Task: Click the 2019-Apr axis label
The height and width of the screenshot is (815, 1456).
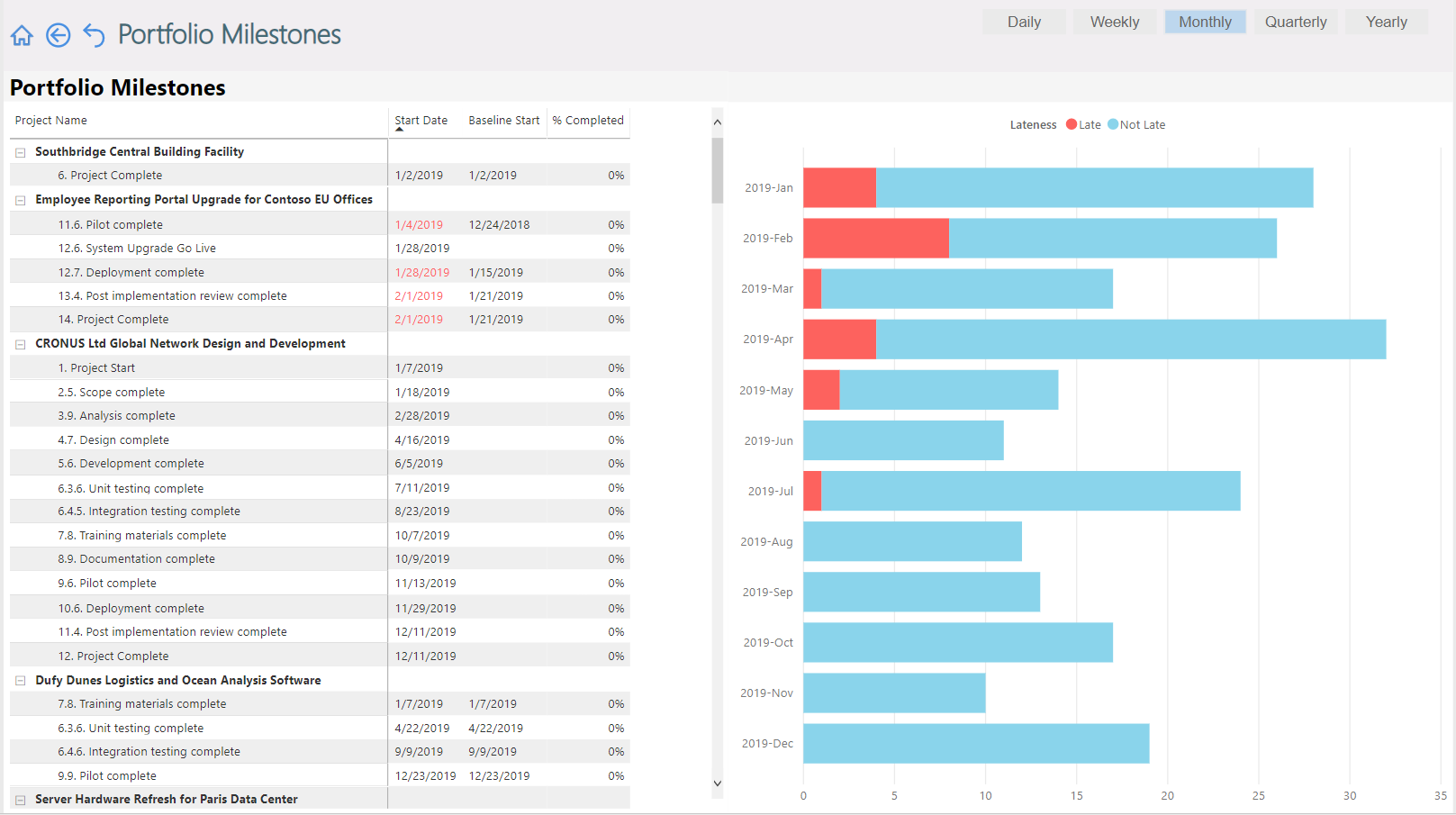Action: coord(768,340)
